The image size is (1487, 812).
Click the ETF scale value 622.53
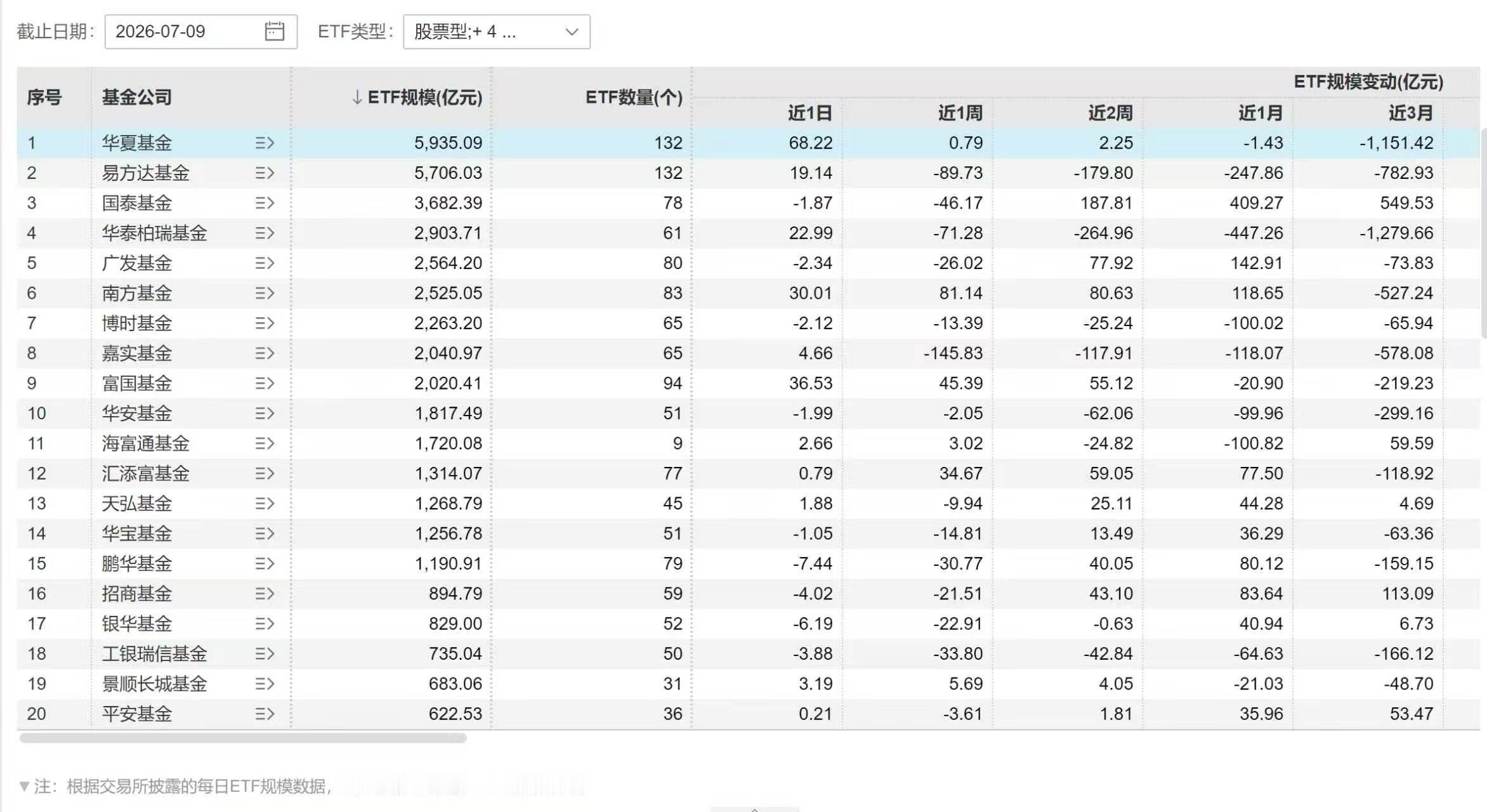coord(455,714)
